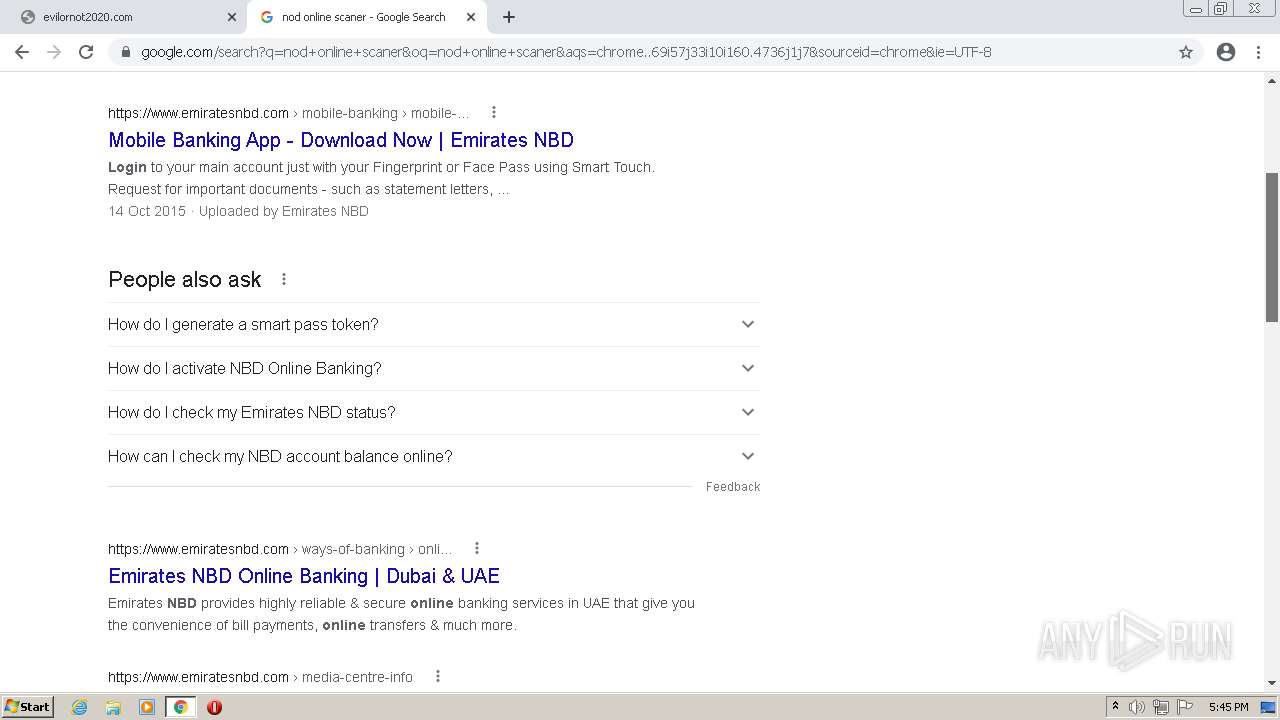Screen dimensions: 1280x720
Task: Close the evilornot2020.com tab
Action: click(232, 17)
